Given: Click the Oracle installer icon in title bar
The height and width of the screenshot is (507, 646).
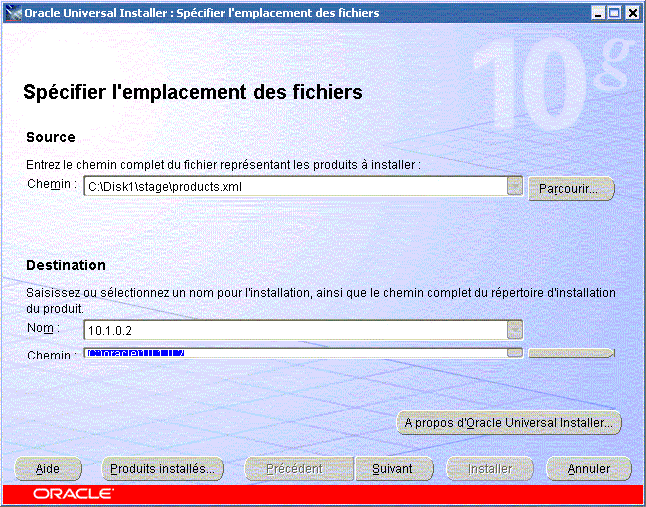Looking at the screenshot, I should pyautogui.click(x=12, y=13).
